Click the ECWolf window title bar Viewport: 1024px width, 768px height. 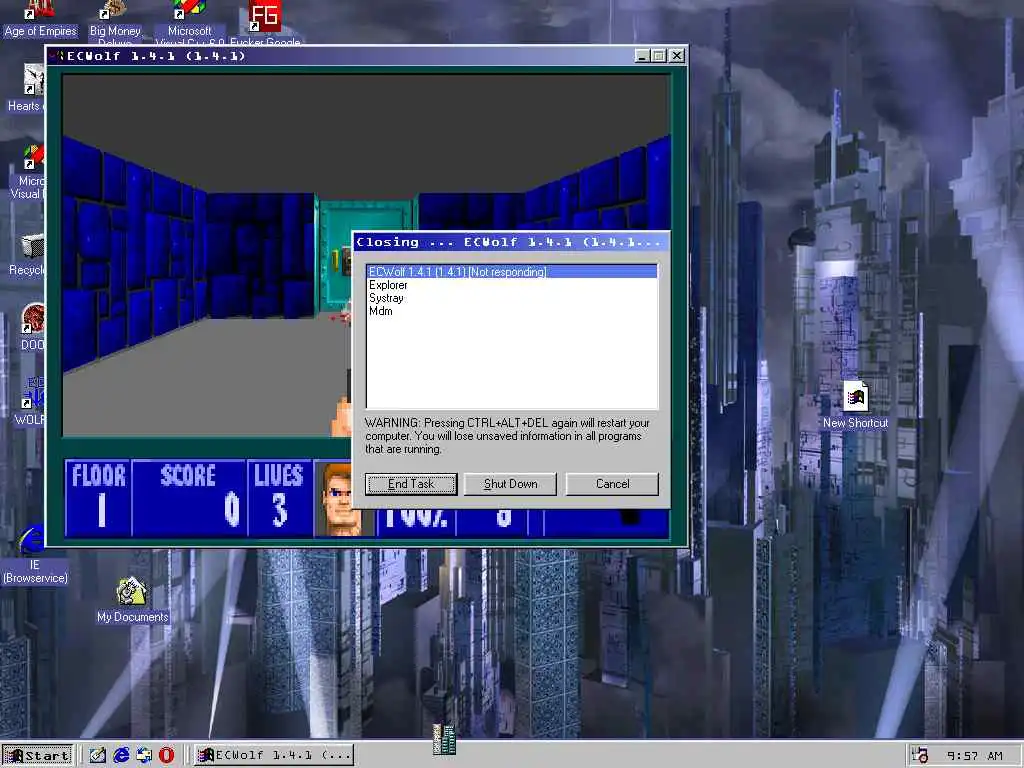[x=367, y=56]
